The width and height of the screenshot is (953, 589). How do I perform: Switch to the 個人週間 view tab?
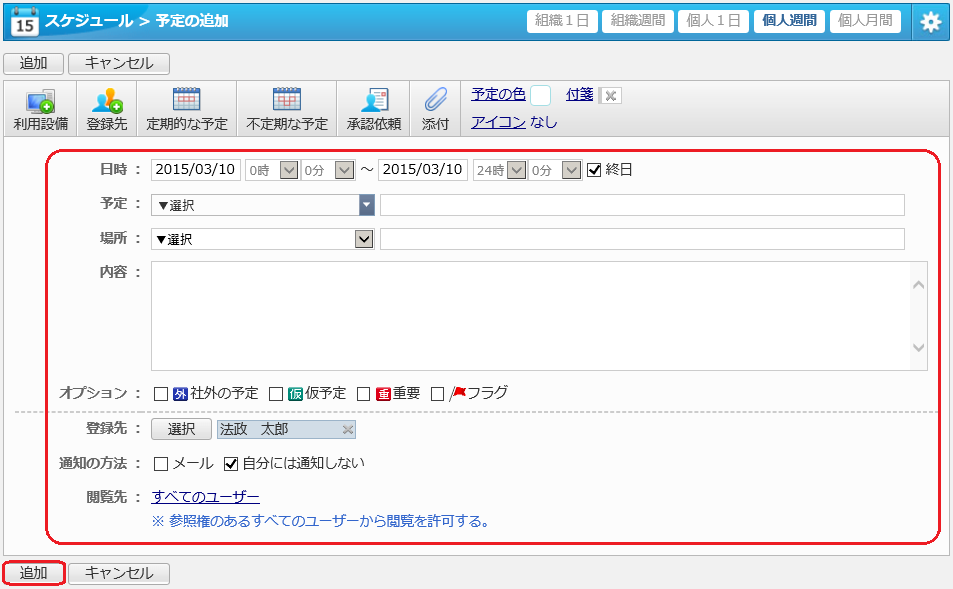(x=789, y=21)
